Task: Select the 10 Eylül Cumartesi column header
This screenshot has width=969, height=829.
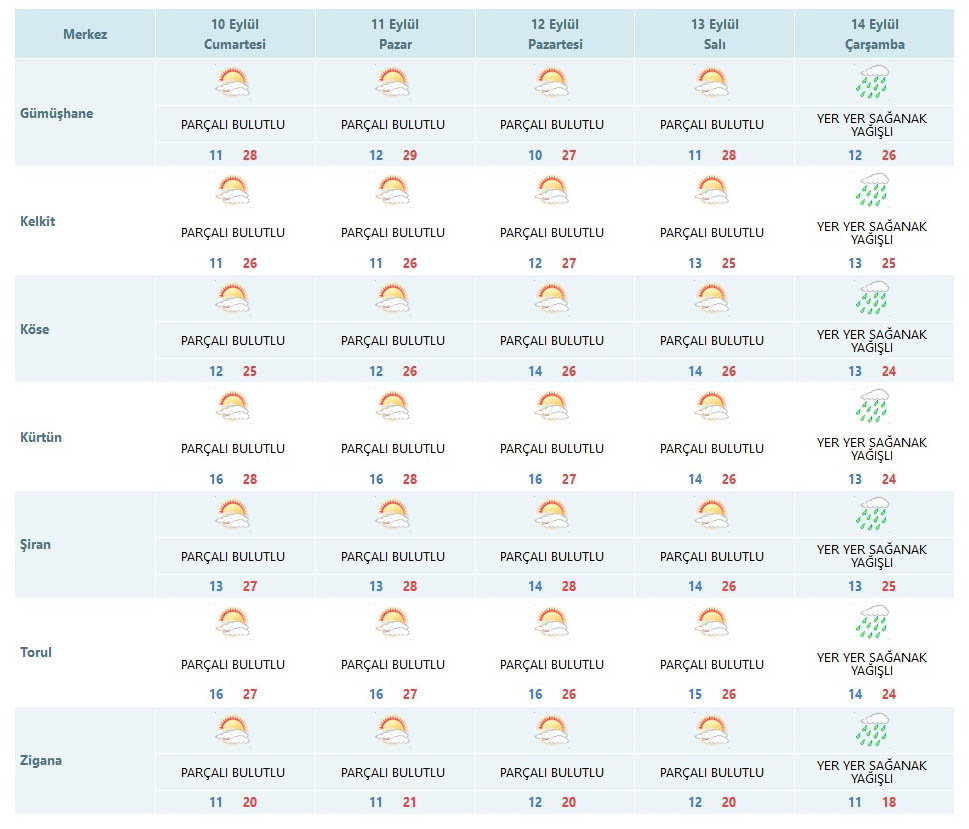Action: point(235,35)
